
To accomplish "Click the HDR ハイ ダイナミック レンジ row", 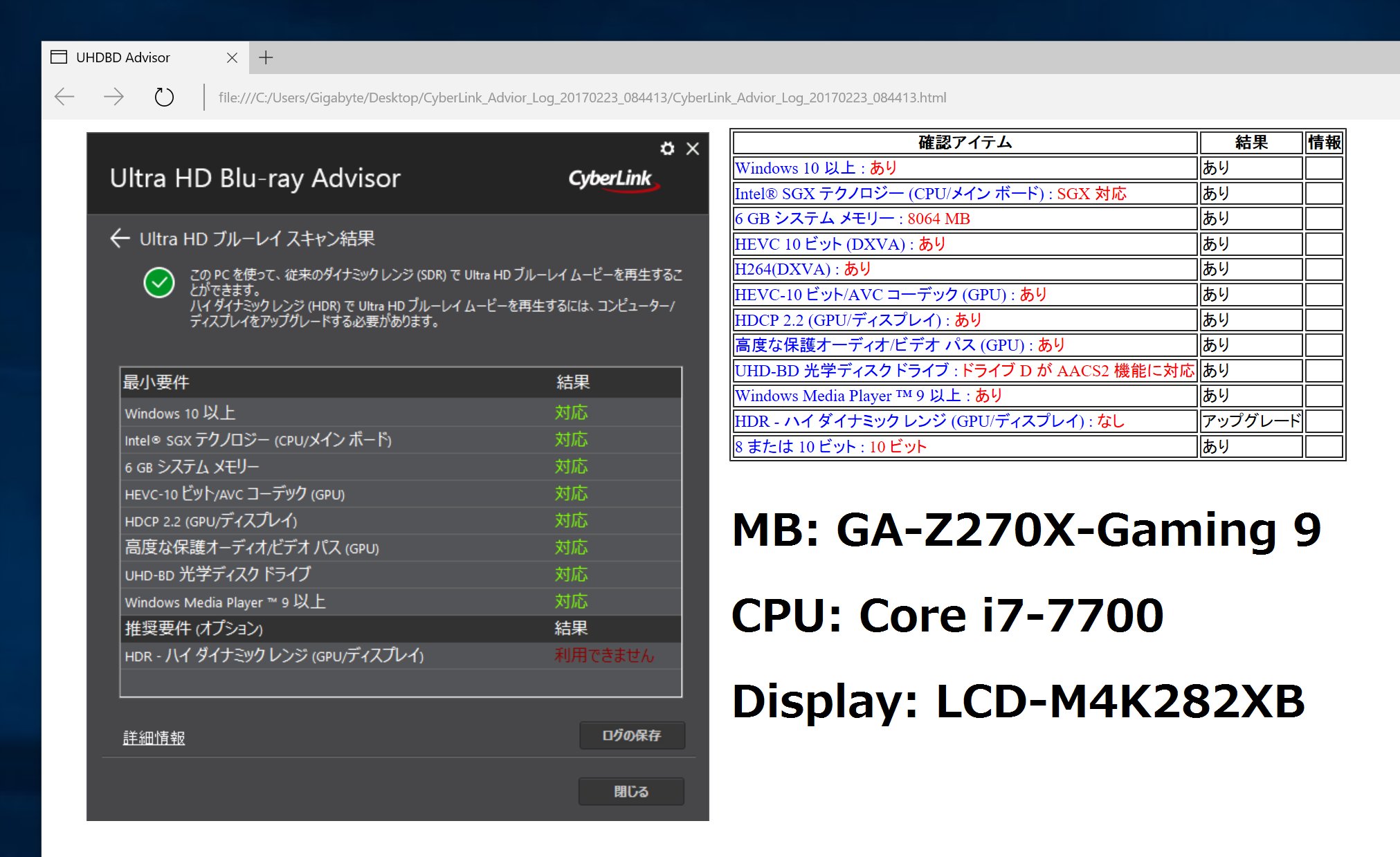I will pos(274,656).
